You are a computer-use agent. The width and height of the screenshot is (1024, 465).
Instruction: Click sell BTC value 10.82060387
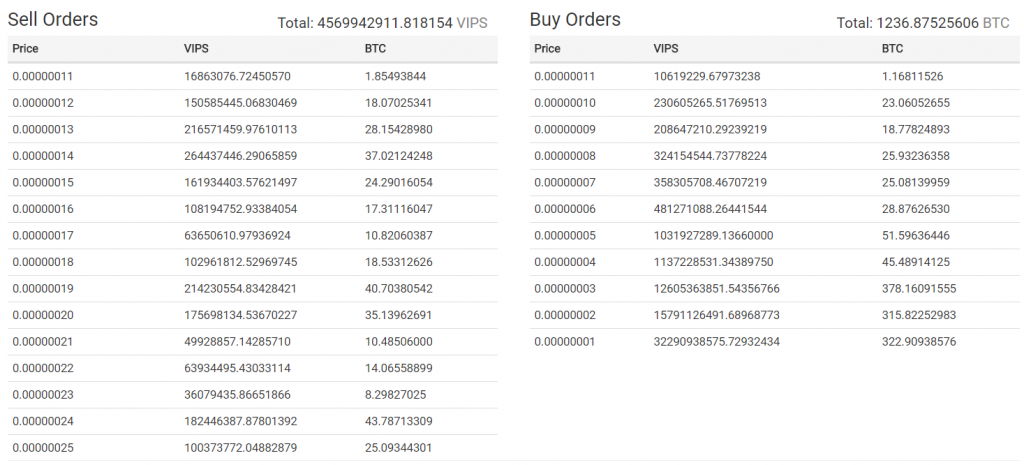[x=398, y=235]
